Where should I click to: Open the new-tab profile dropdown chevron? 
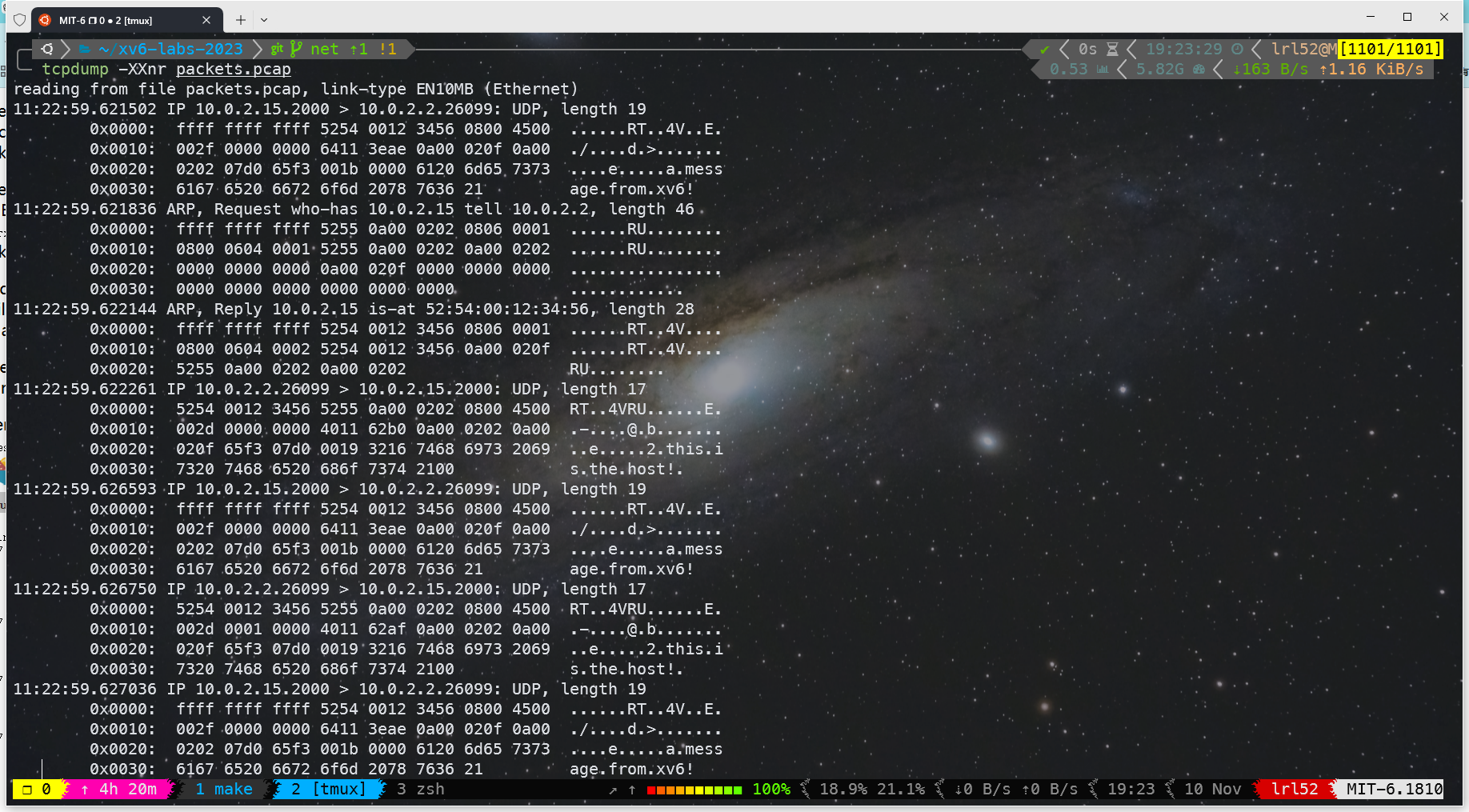(264, 20)
